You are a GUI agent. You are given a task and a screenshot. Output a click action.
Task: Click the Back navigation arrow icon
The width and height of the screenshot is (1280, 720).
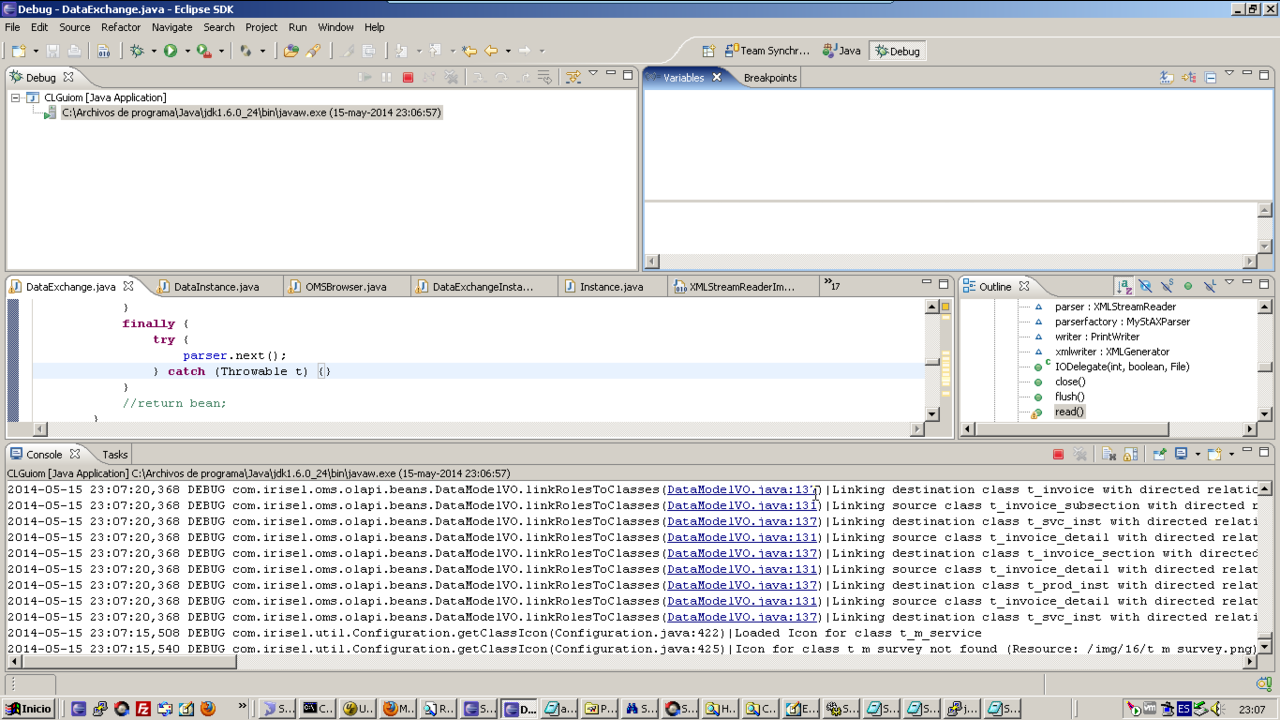(x=491, y=51)
